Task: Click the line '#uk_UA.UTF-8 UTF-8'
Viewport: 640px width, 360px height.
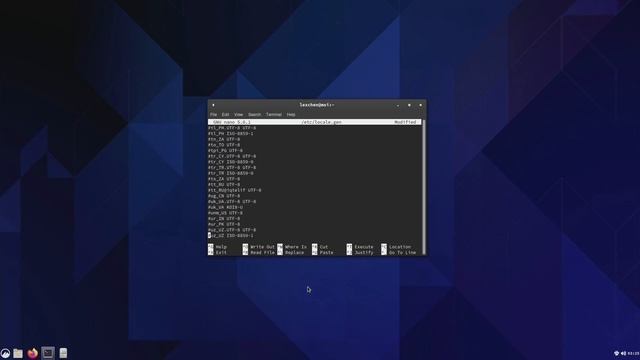Action: point(232,202)
